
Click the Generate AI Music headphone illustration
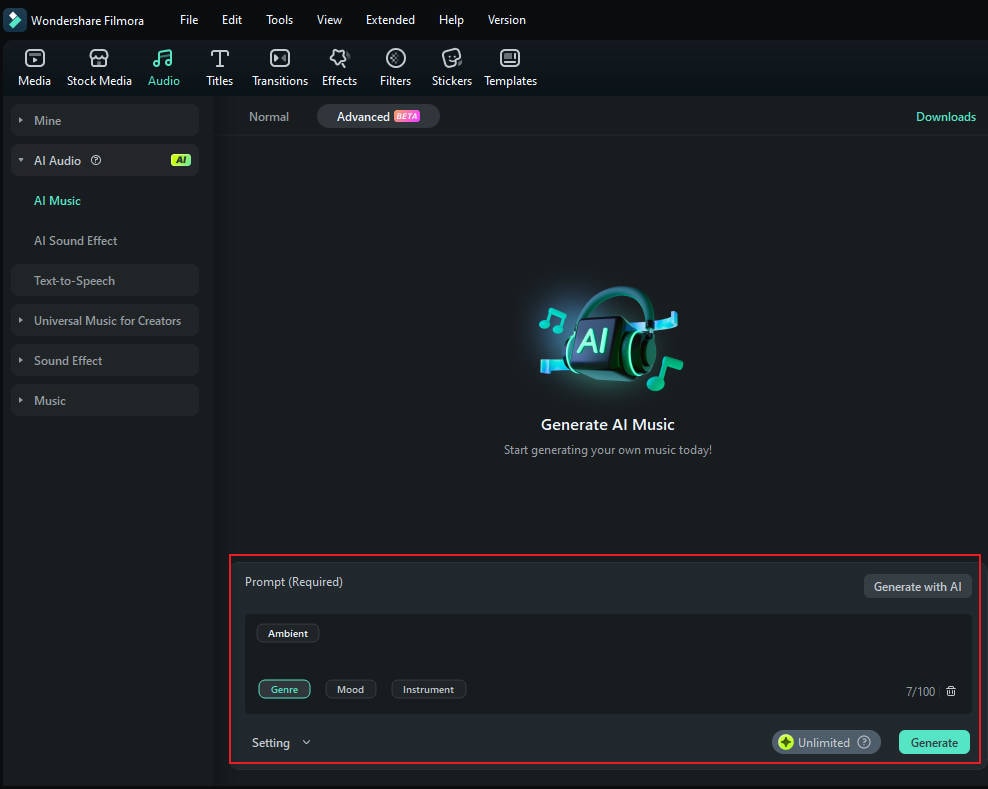[x=609, y=339]
